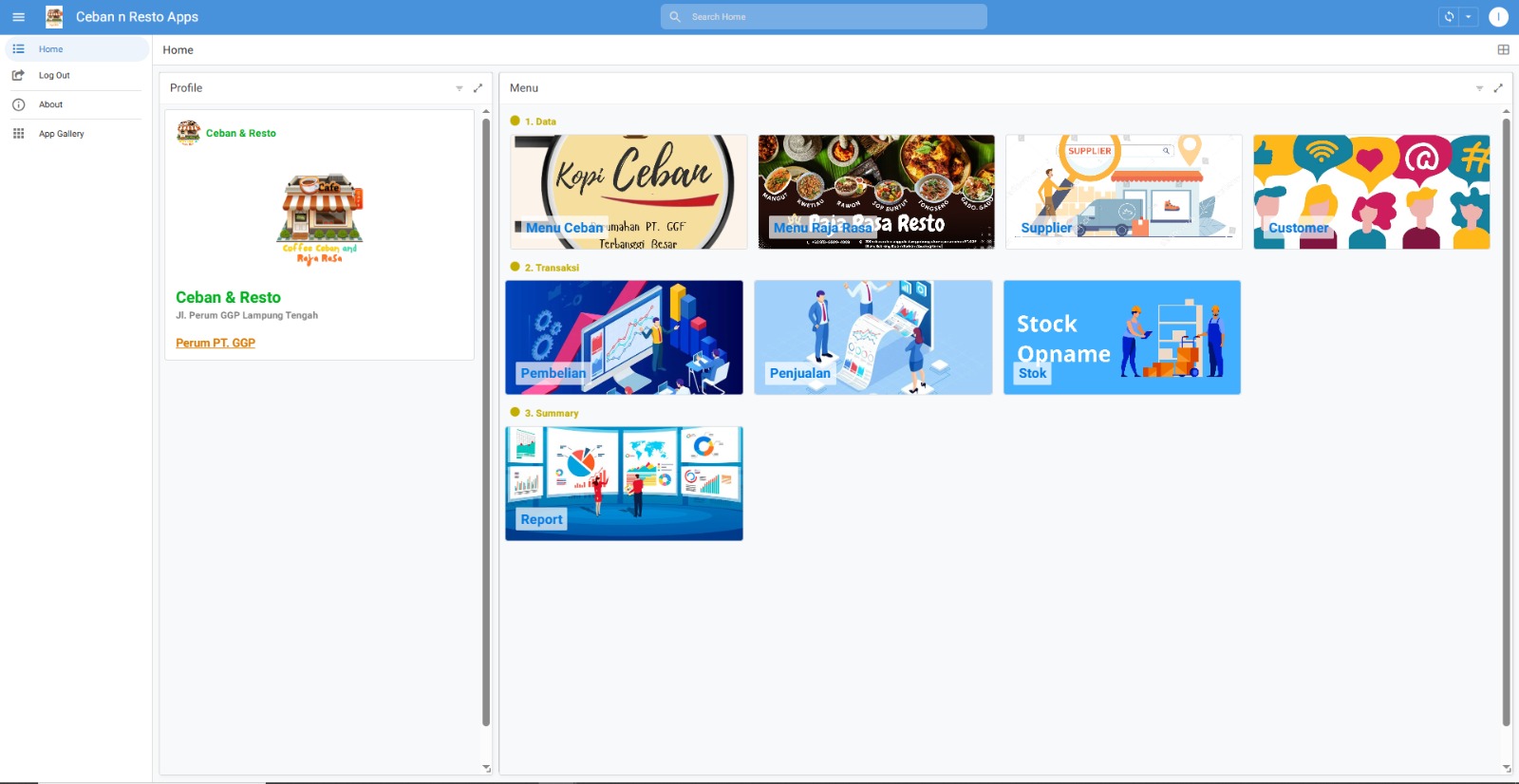Open the Supplier data tile

(x=1123, y=192)
